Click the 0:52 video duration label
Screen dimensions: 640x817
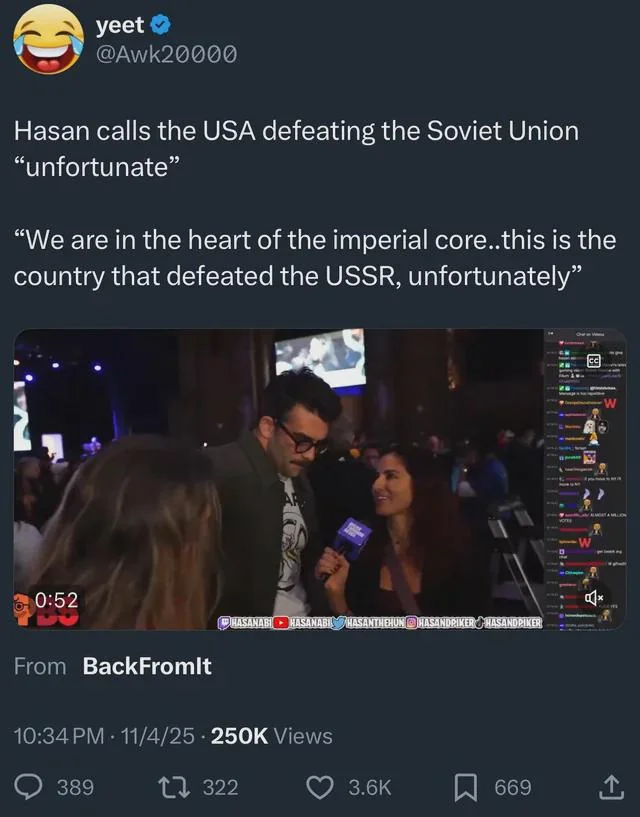pos(57,600)
